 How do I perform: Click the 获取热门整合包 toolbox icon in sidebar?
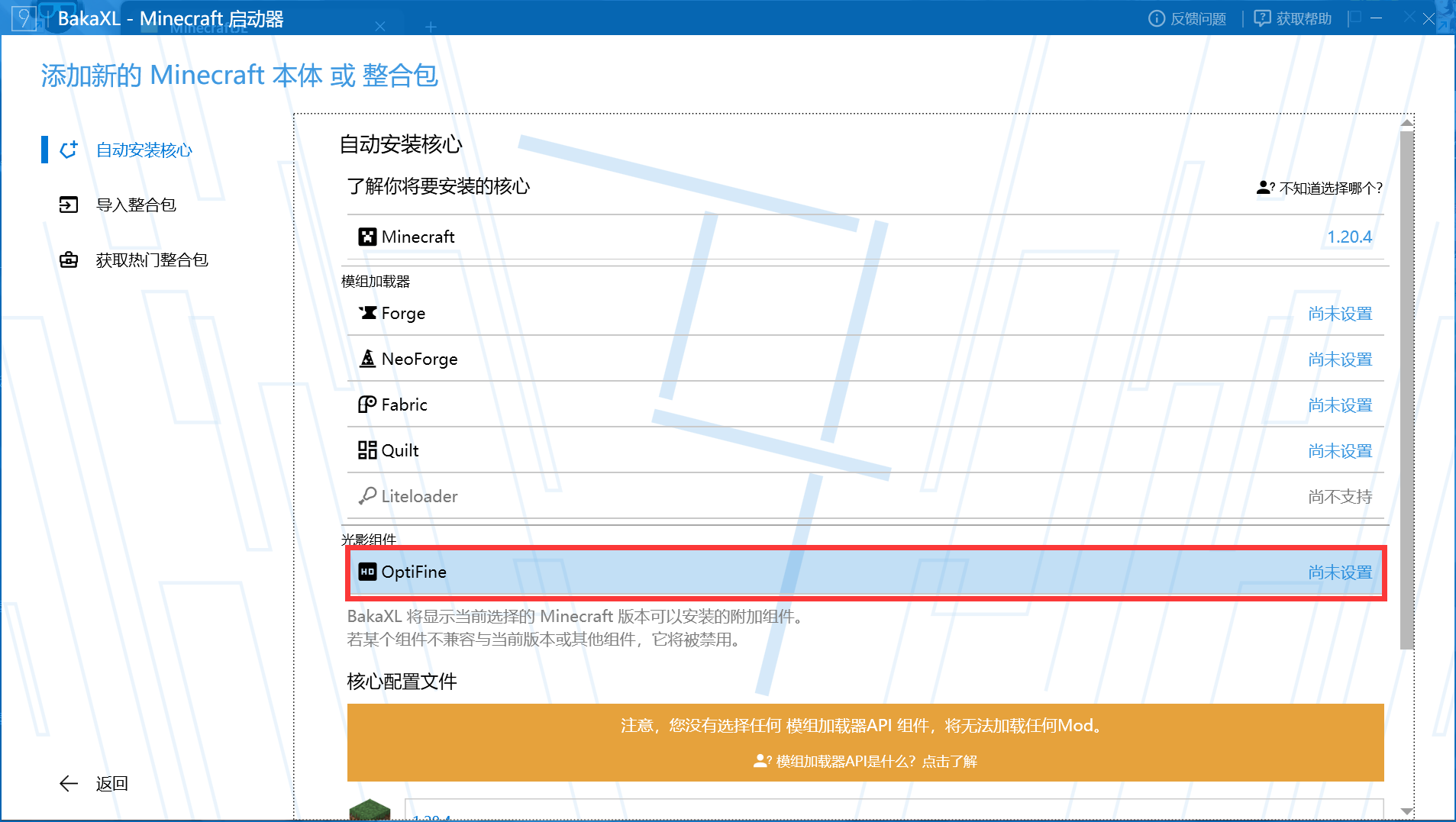(x=69, y=259)
